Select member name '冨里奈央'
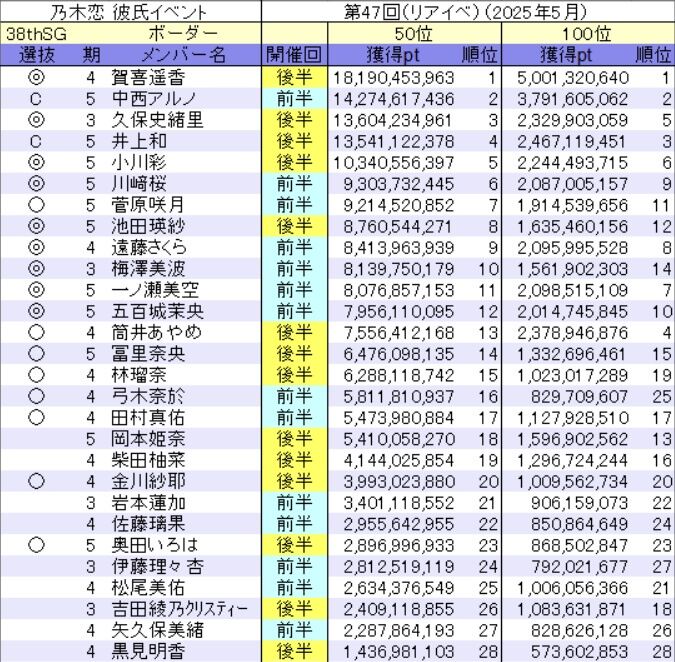The width and height of the screenshot is (675, 662). tap(148, 354)
